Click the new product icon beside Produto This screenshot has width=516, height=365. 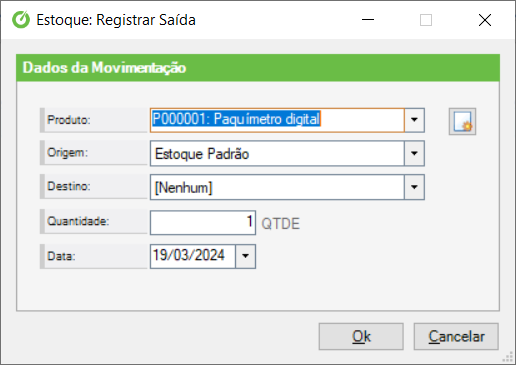462,121
